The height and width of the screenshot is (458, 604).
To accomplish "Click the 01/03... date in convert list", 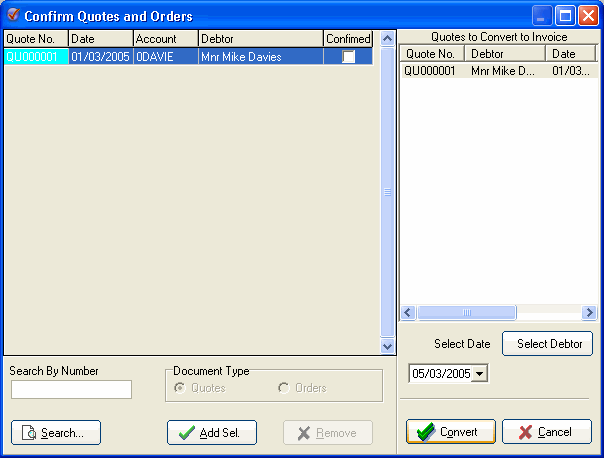I will pyautogui.click(x=571, y=71).
